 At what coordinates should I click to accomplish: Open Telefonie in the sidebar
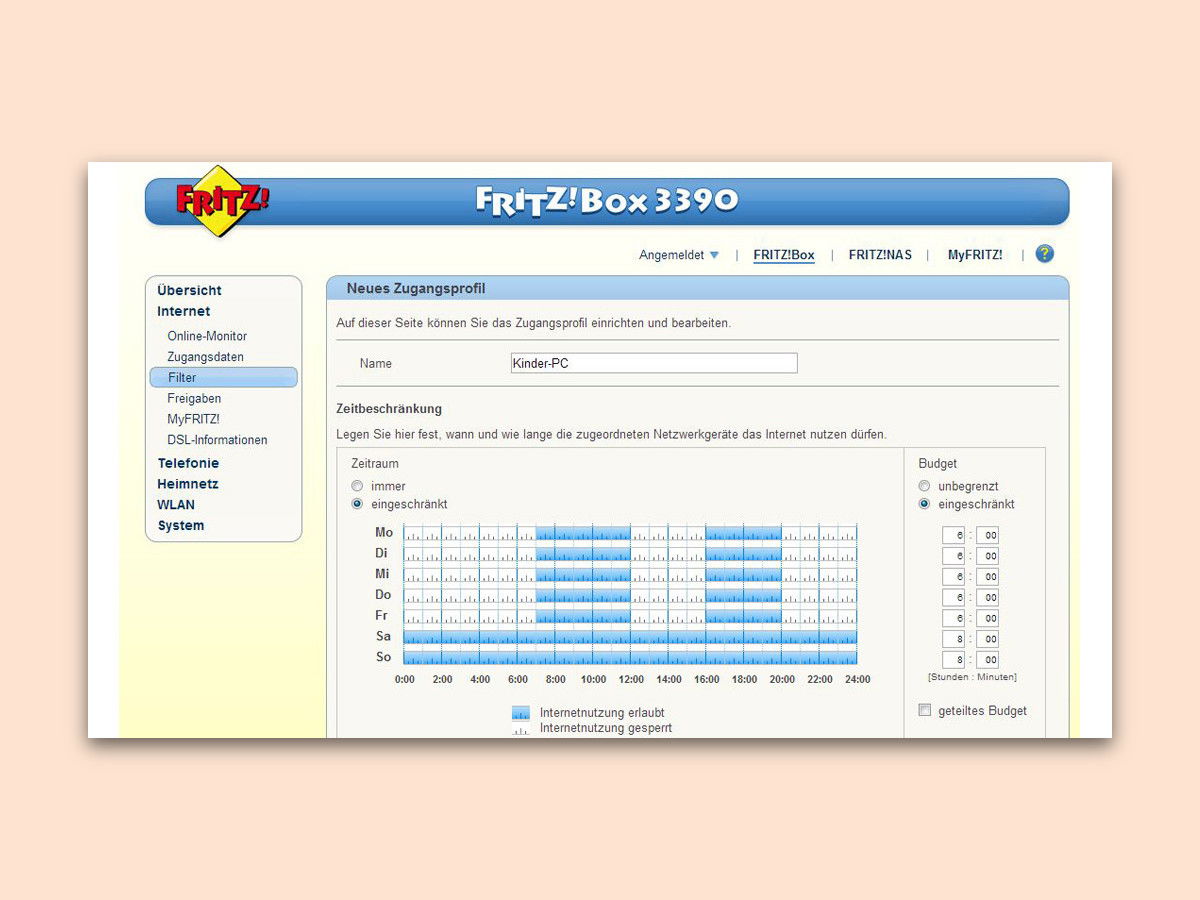point(188,463)
